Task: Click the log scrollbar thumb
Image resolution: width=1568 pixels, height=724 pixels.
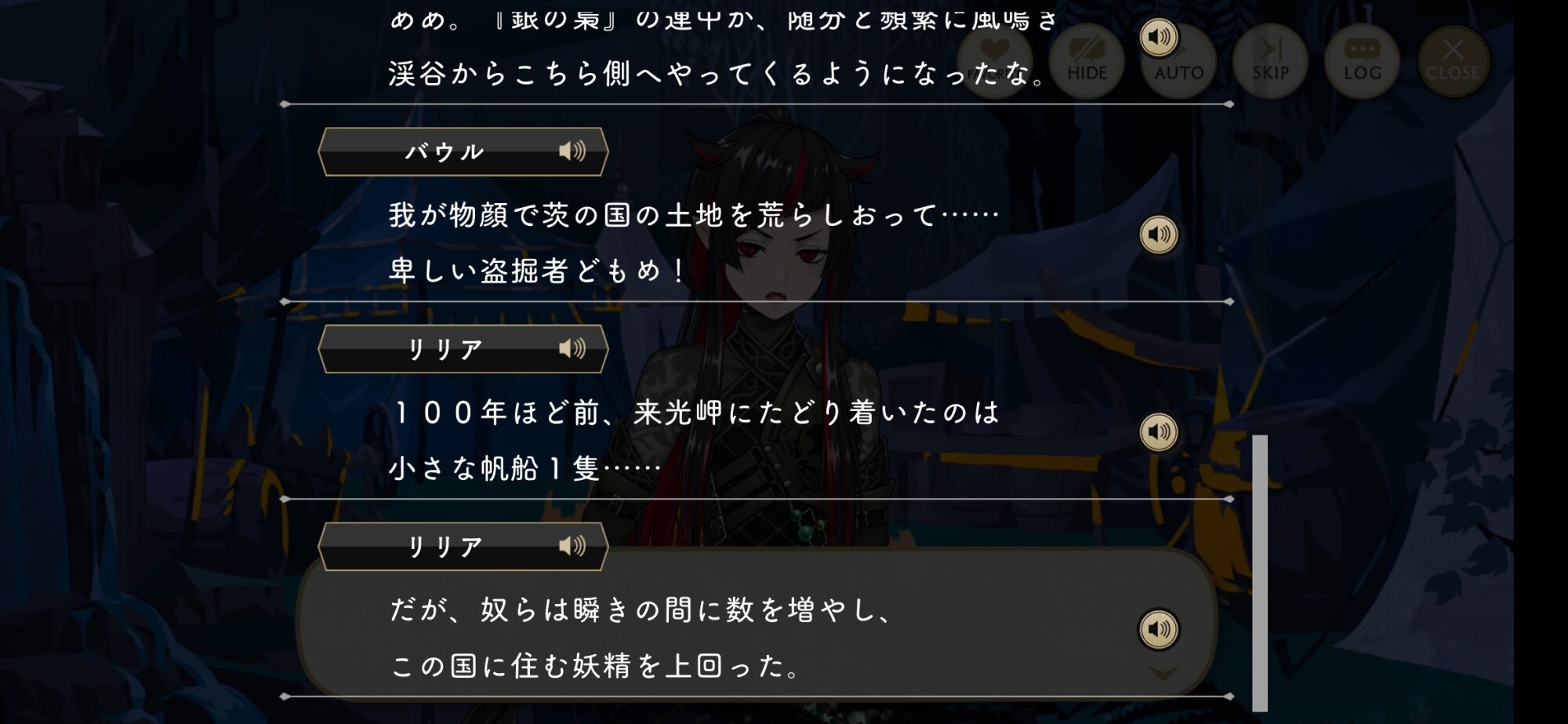Action: (x=1260, y=573)
